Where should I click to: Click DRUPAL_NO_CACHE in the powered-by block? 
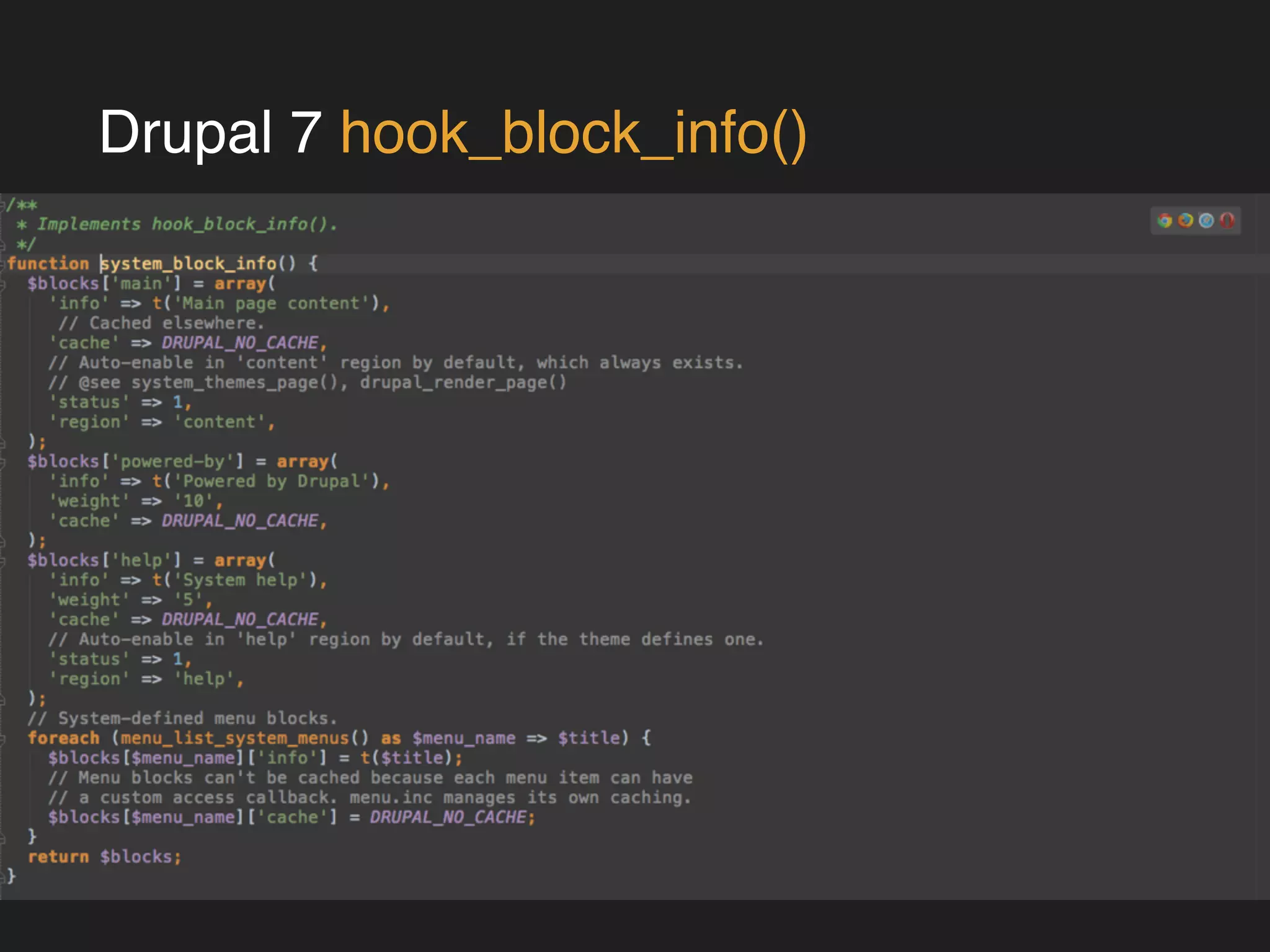pos(240,521)
